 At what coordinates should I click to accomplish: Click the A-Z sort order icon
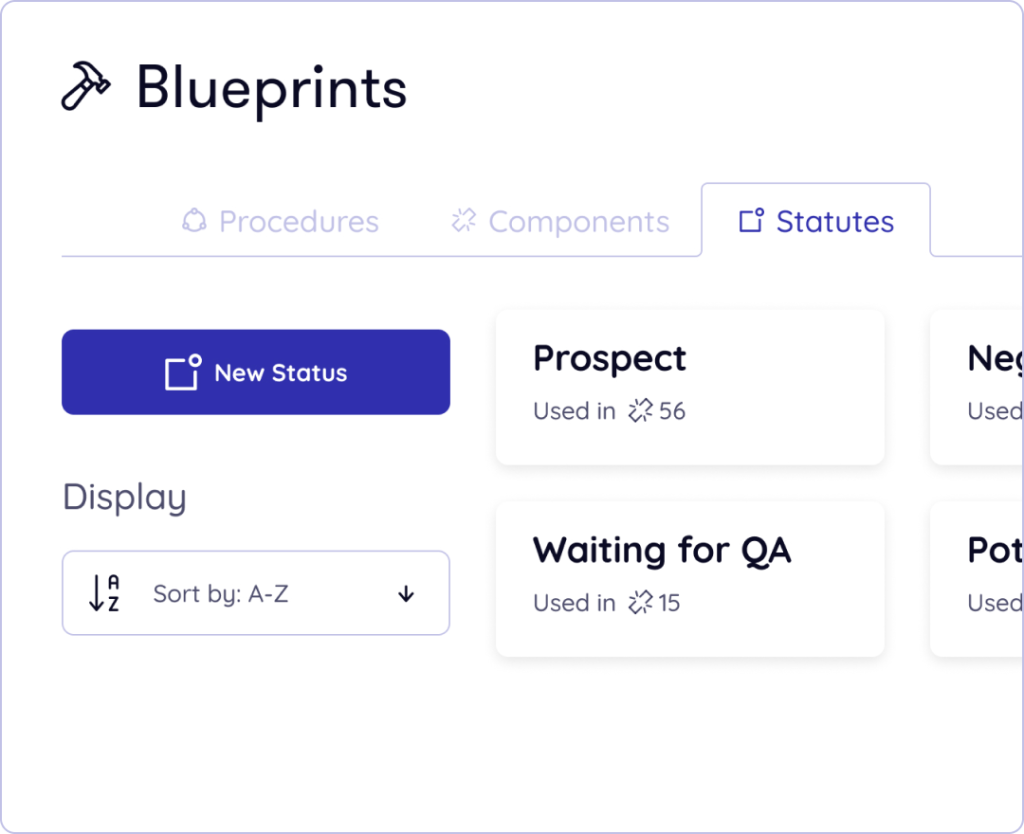pos(104,593)
